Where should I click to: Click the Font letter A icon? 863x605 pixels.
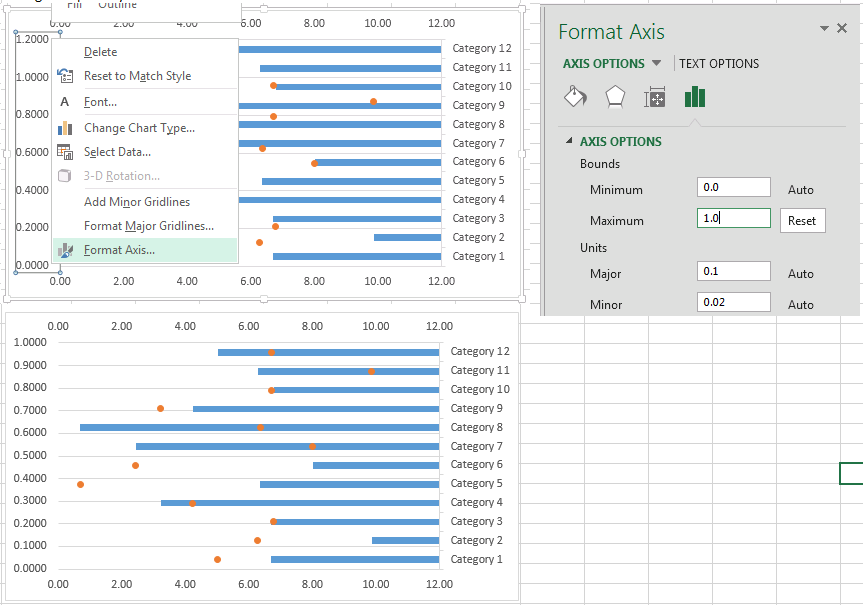64,102
